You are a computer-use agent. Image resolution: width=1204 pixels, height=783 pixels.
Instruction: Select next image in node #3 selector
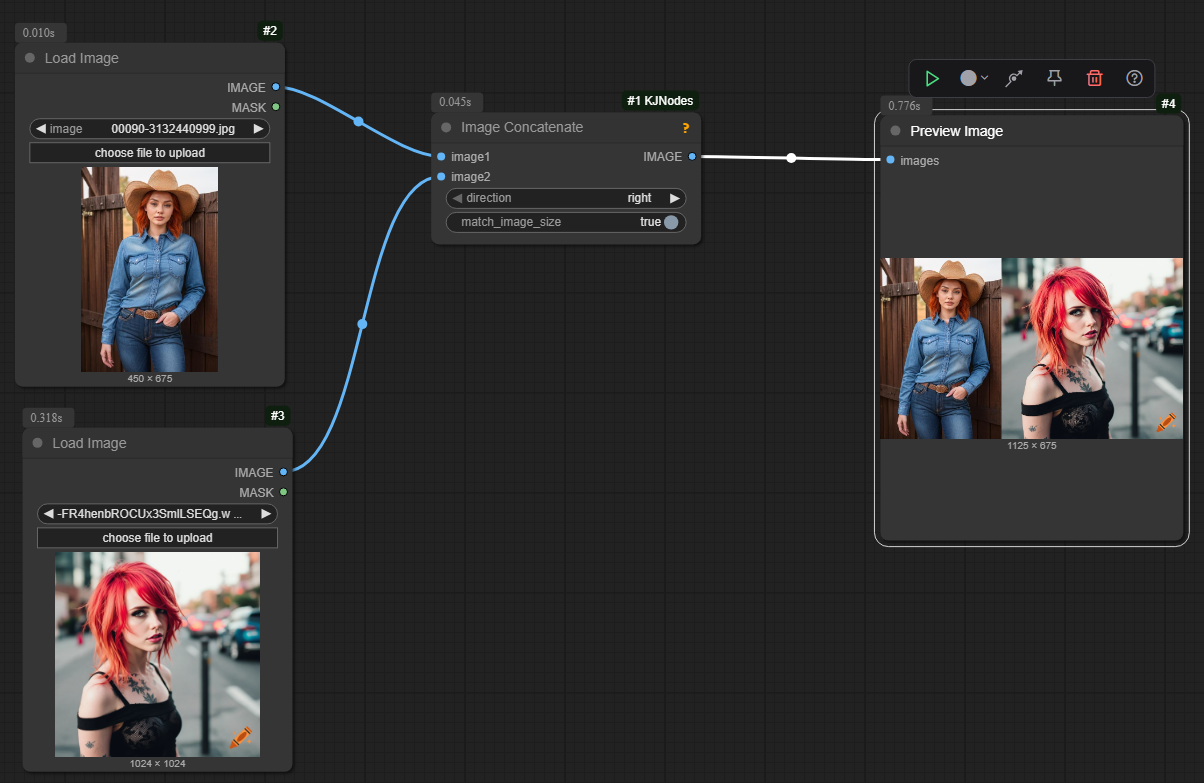tap(266, 514)
